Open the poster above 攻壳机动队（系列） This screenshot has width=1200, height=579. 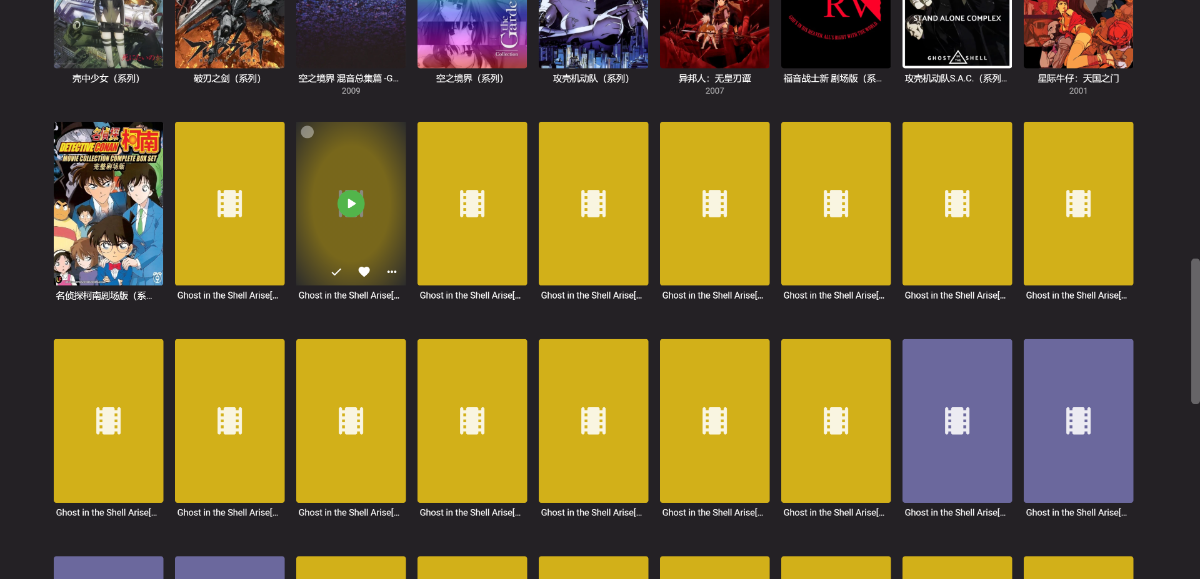(x=594, y=34)
